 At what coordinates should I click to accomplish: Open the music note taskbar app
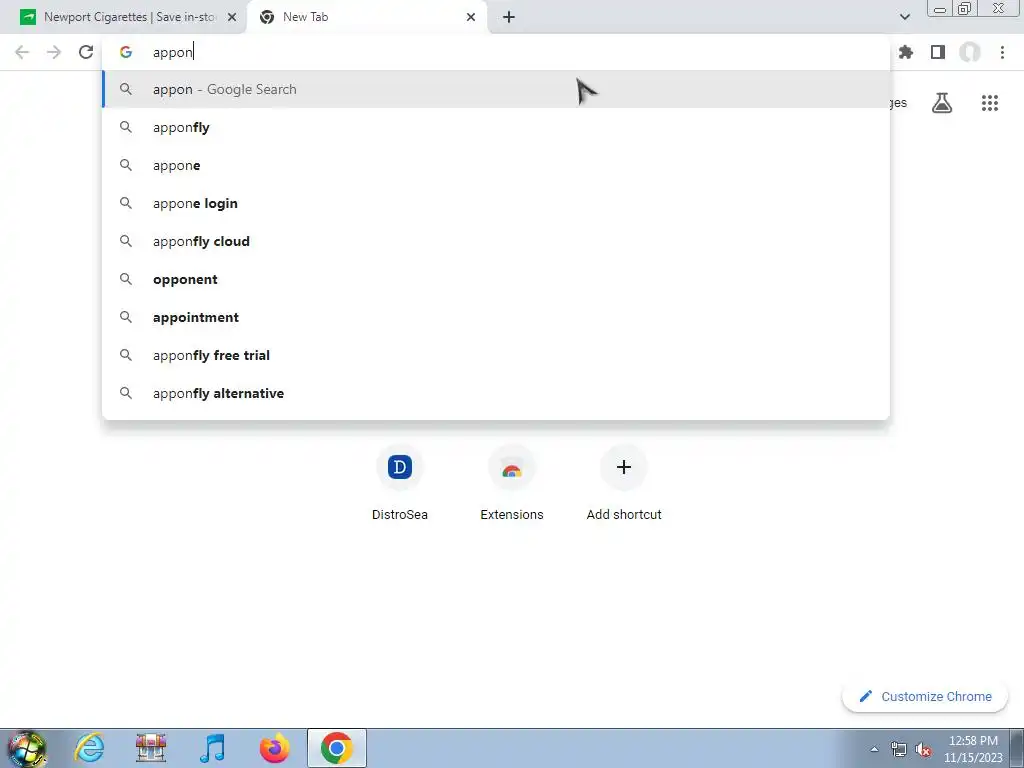[x=213, y=748]
